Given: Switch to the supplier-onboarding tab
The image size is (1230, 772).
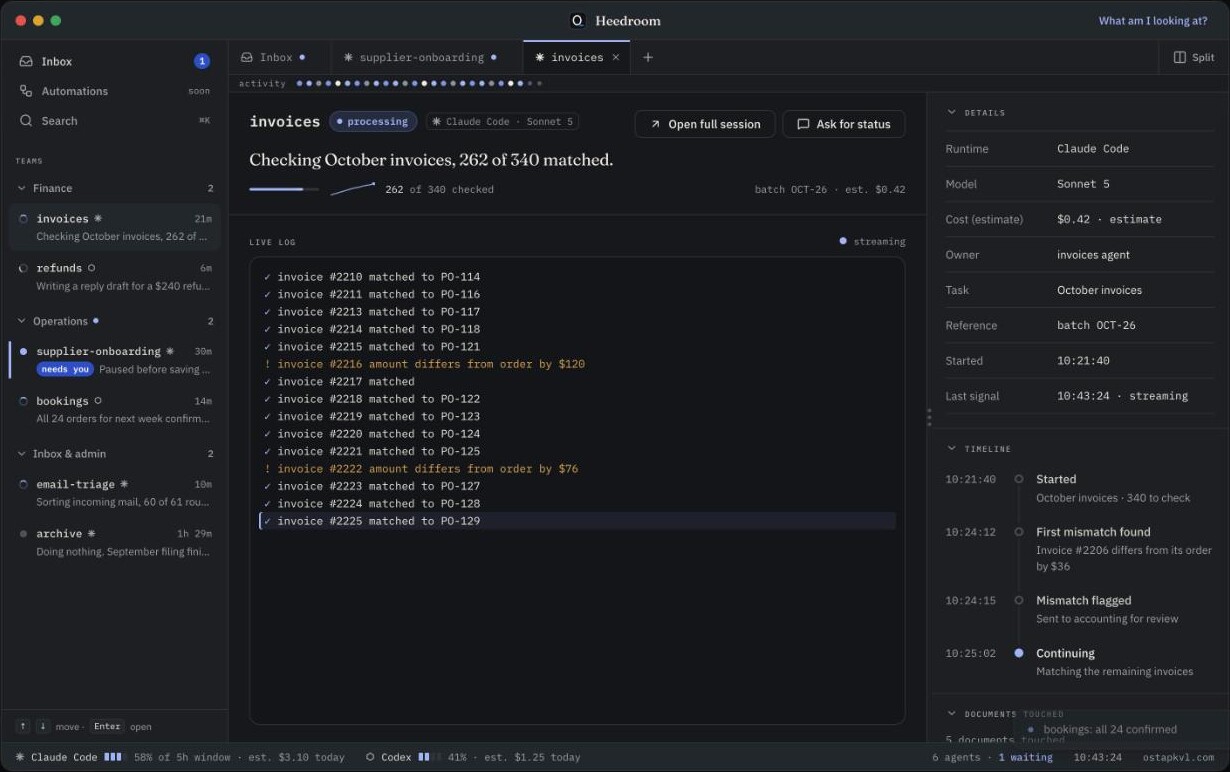Looking at the screenshot, I should pos(426,57).
